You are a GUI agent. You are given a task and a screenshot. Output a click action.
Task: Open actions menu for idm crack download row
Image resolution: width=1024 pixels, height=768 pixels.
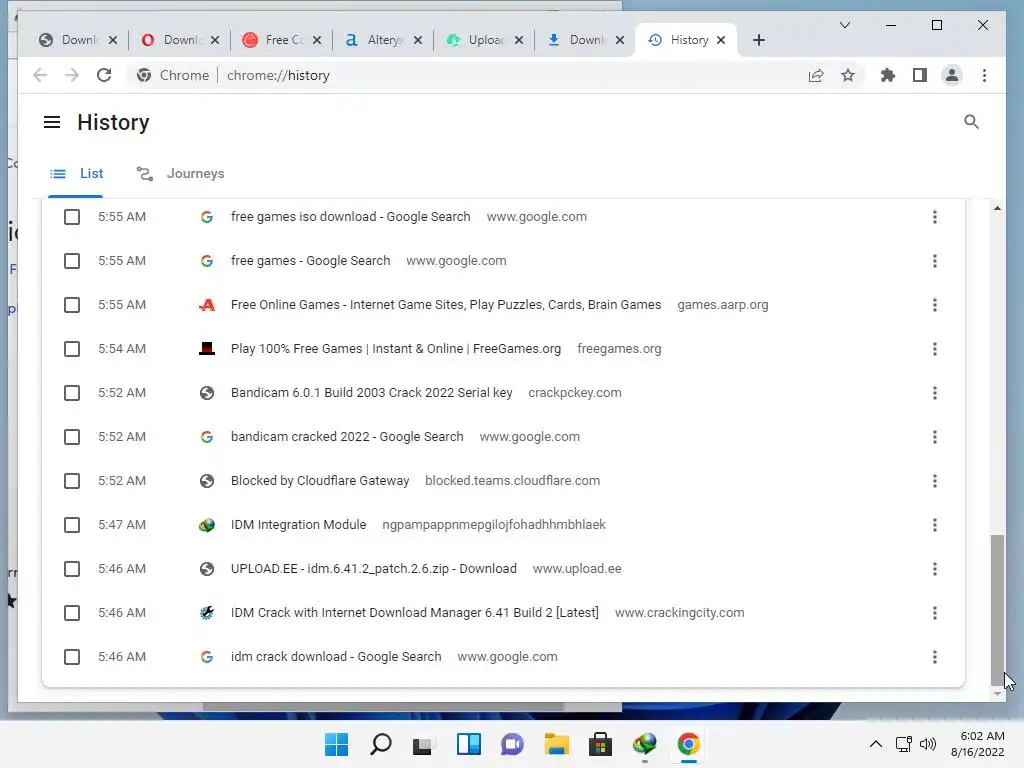tap(935, 657)
